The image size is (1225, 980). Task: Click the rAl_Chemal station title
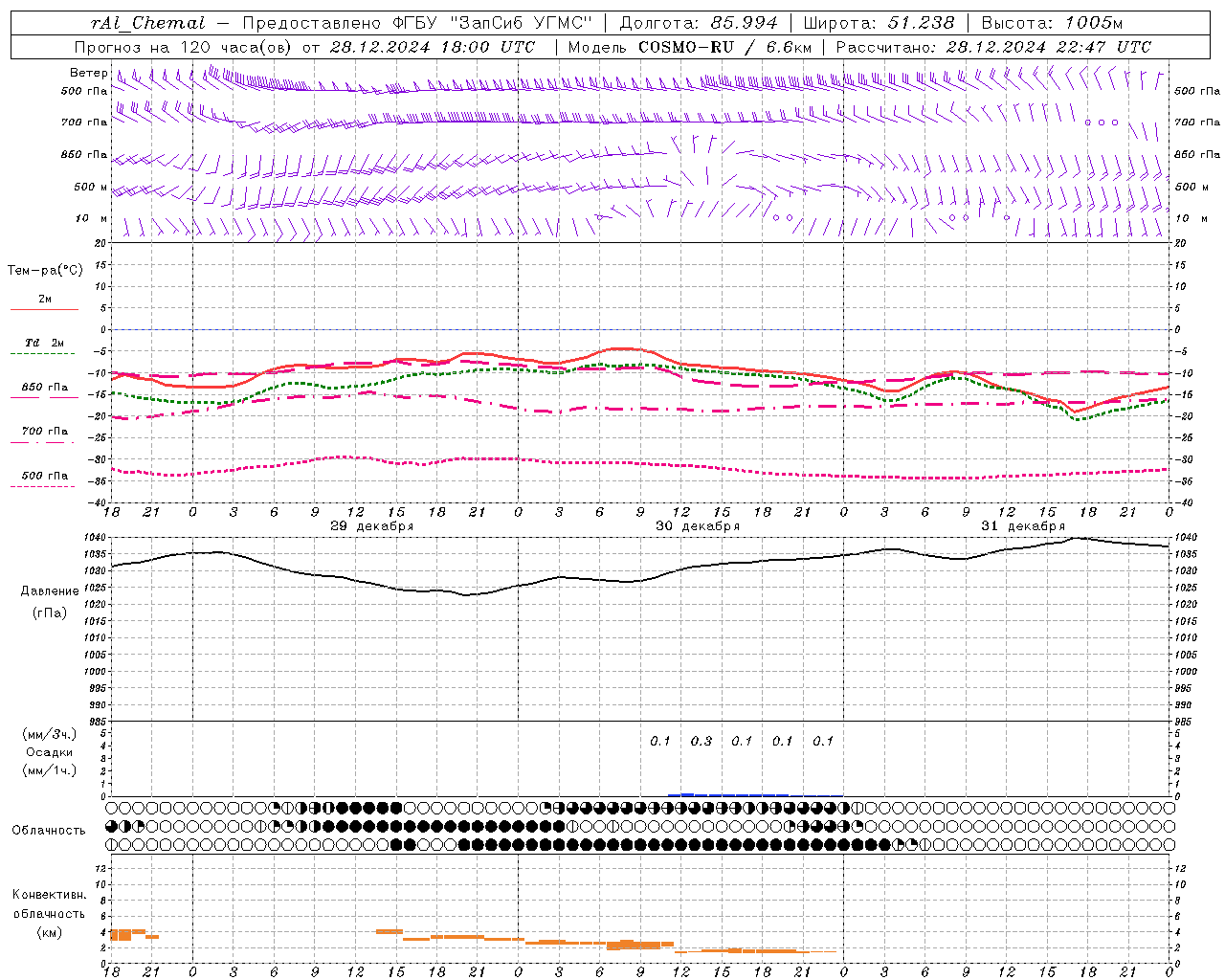pyautogui.click(x=148, y=23)
